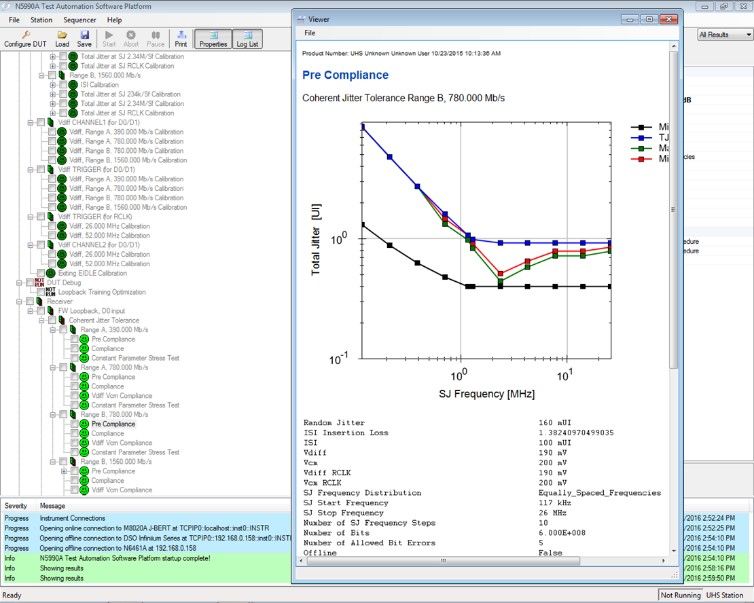
Task: Click the Viewer scroll down arrow
Action: (673, 552)
